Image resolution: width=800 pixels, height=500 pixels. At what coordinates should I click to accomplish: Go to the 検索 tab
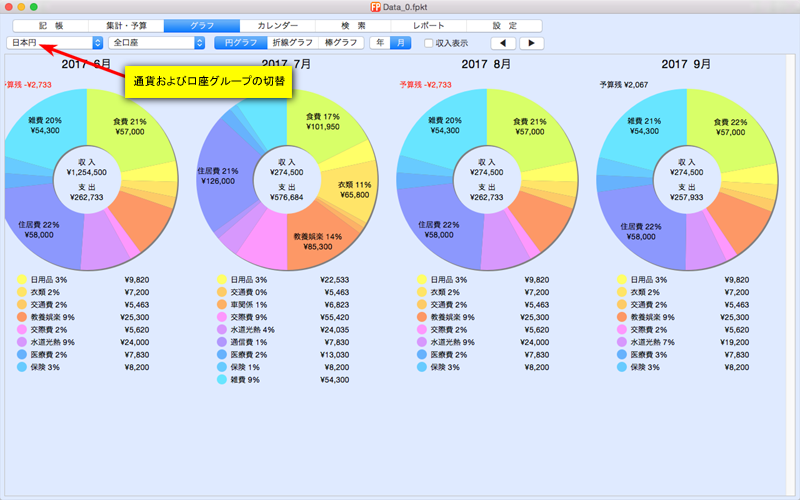353,26
